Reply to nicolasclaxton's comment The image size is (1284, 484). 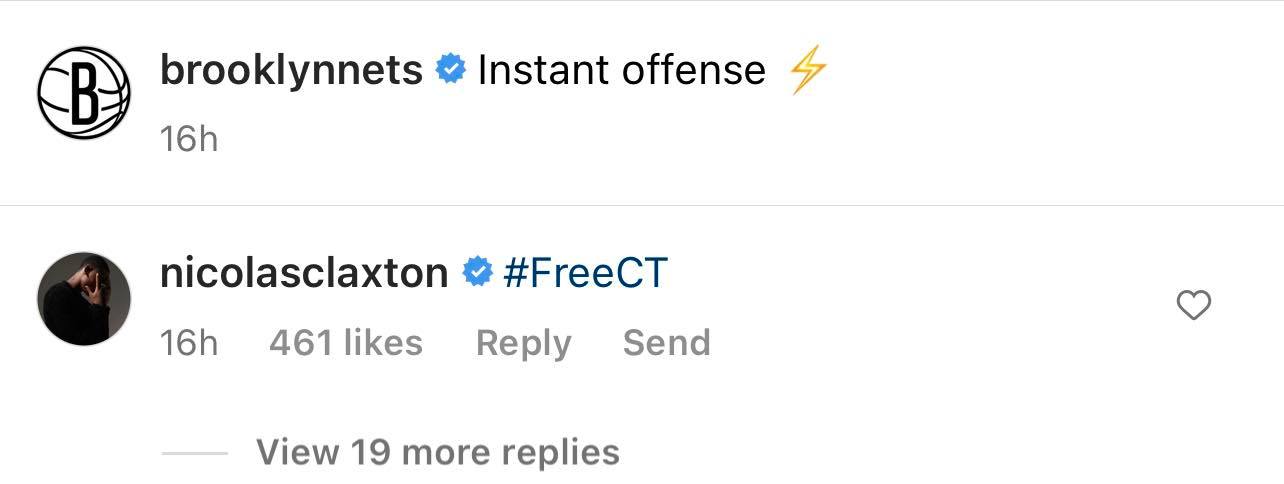click(523, 343)
